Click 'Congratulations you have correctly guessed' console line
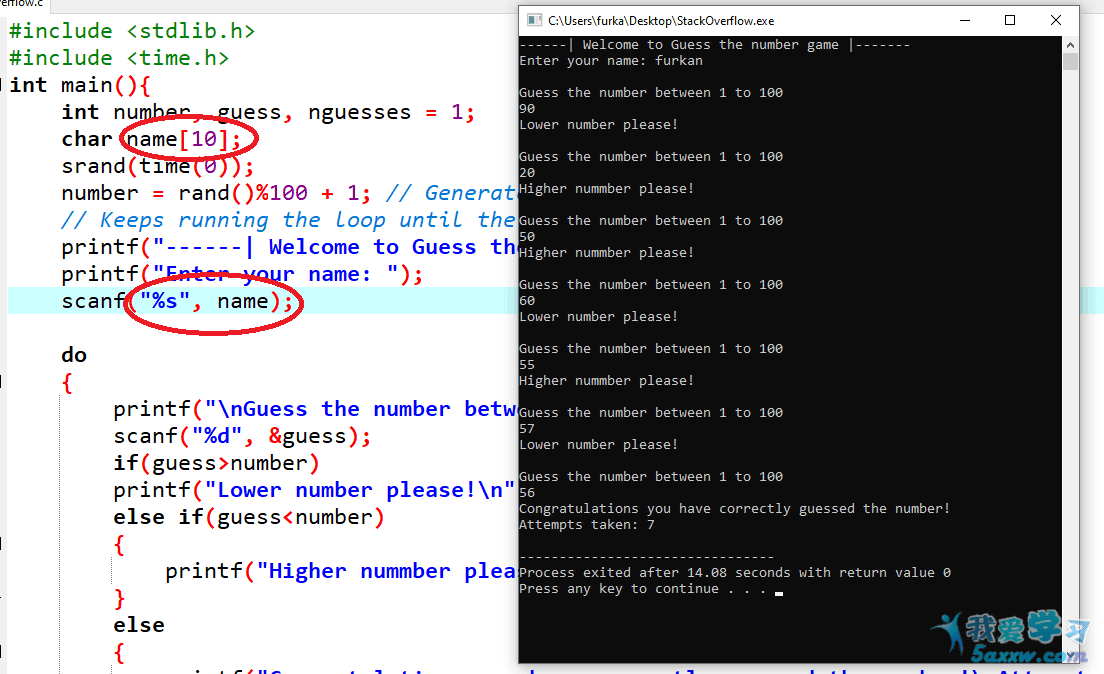Viewport: 1104px width, 674px height. [x=734, y=508]
